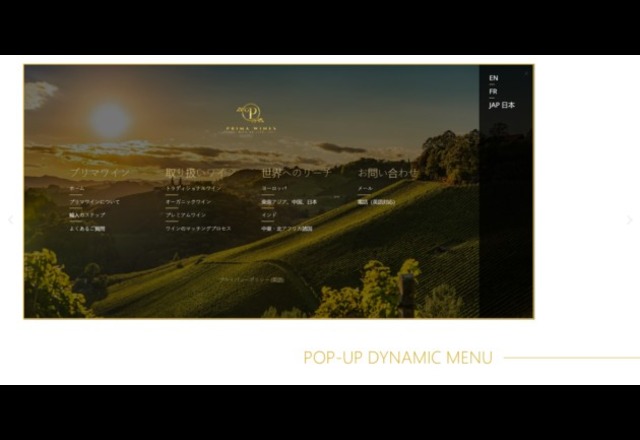640x440 pixels.
Task: Open the 取り扱いワイン menu heading
Action: tap(200, 173)
